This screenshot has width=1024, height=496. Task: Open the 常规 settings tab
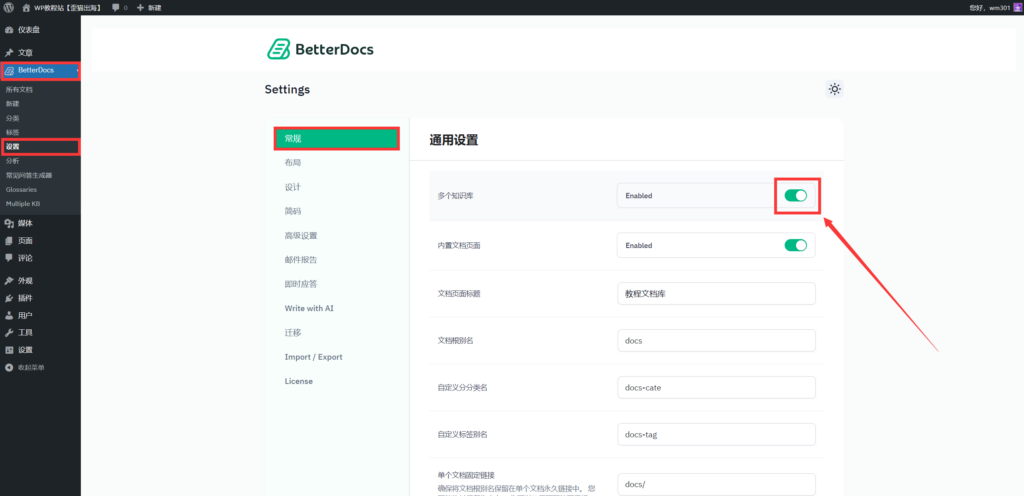click(336, 138)
